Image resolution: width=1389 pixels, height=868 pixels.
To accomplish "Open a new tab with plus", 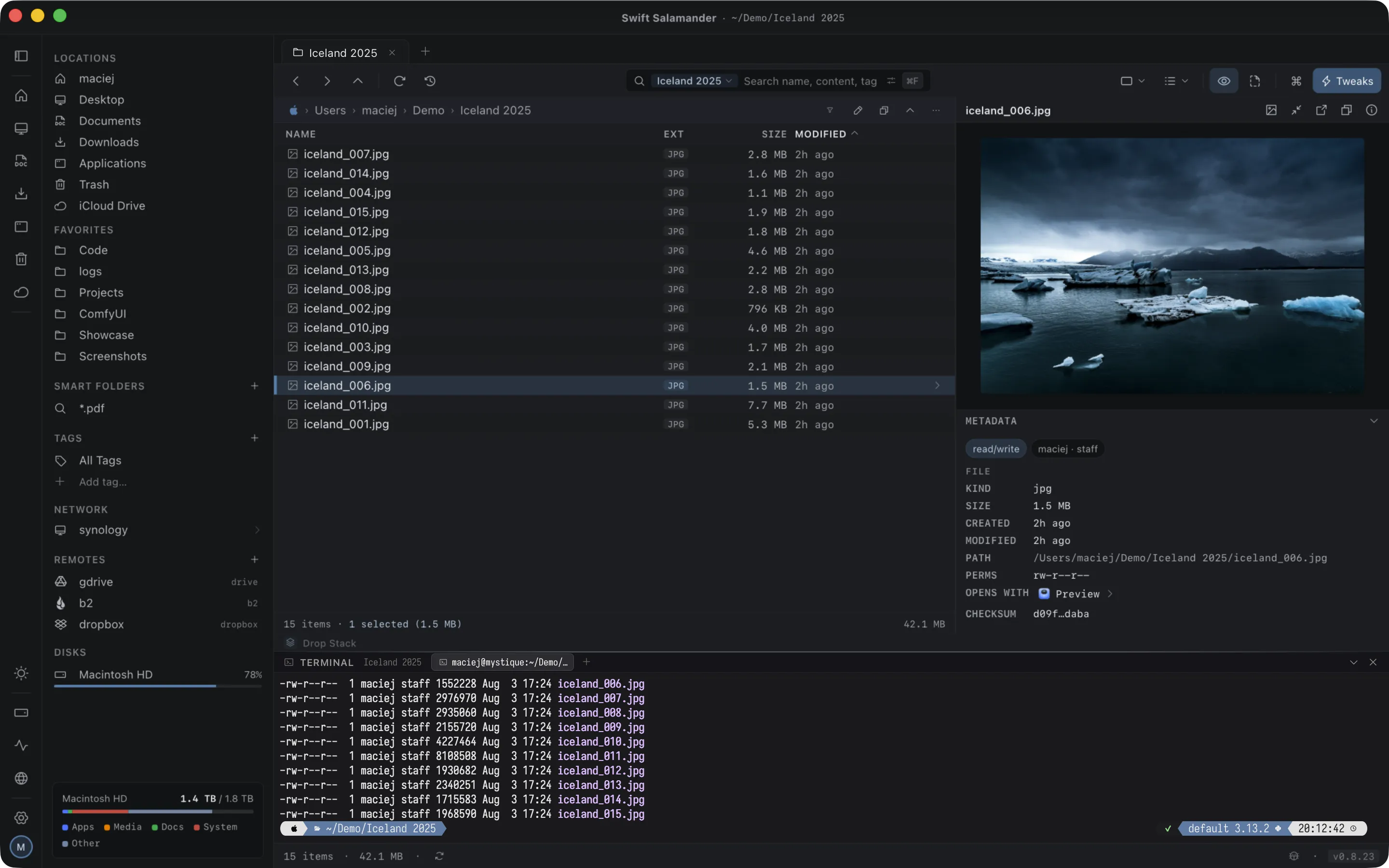I will tap(425, 52).
